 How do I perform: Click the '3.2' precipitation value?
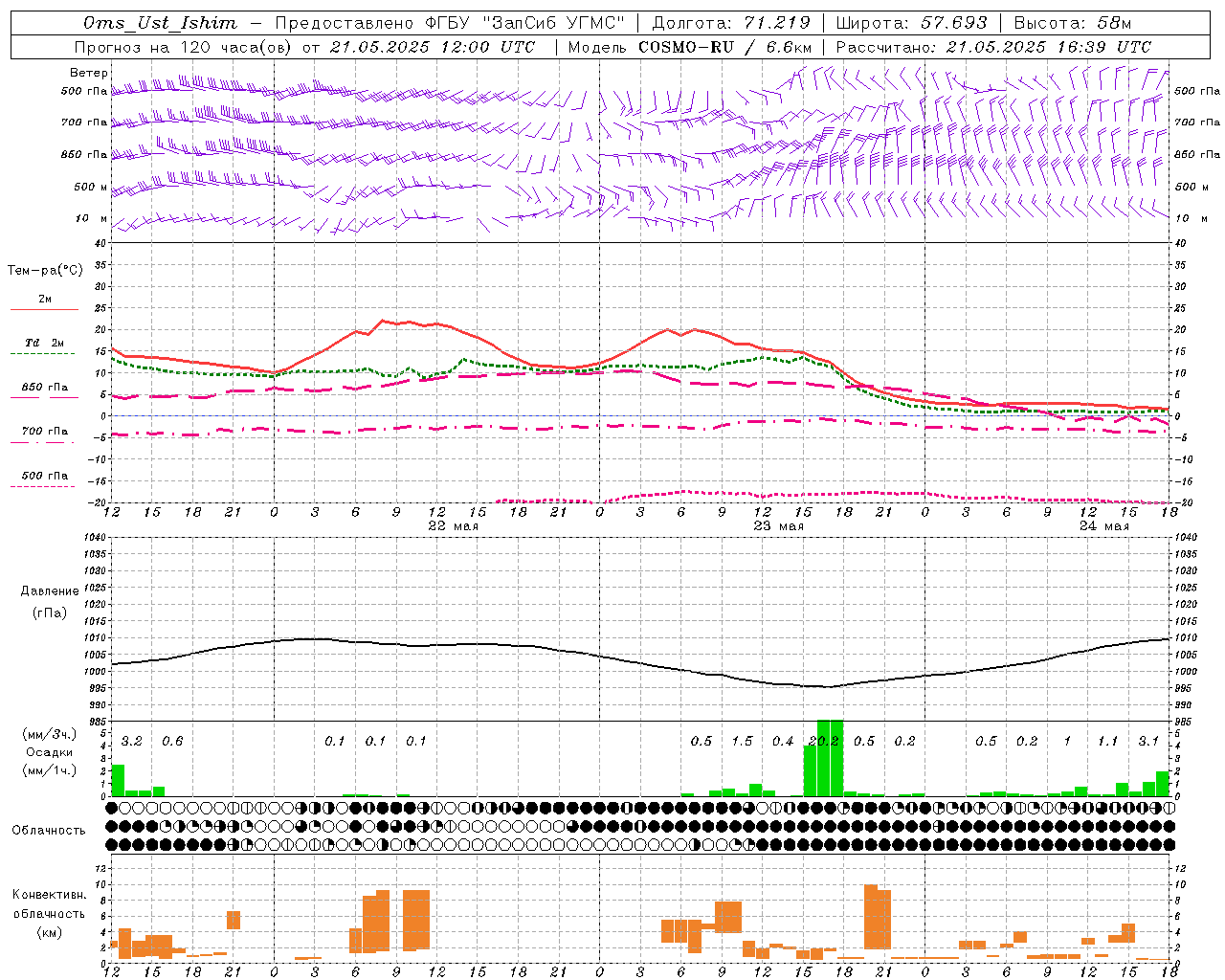click(x=132, y=741)
